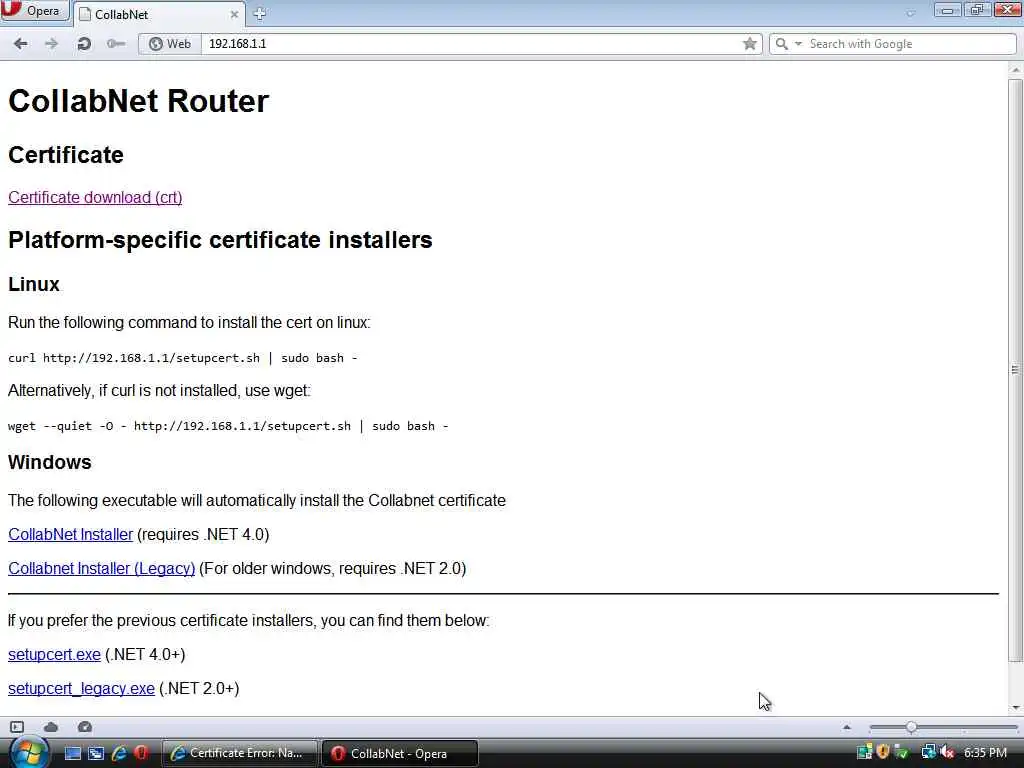Open the security shield tray icon
The image size is (1024, 768).
coord(883,752)
